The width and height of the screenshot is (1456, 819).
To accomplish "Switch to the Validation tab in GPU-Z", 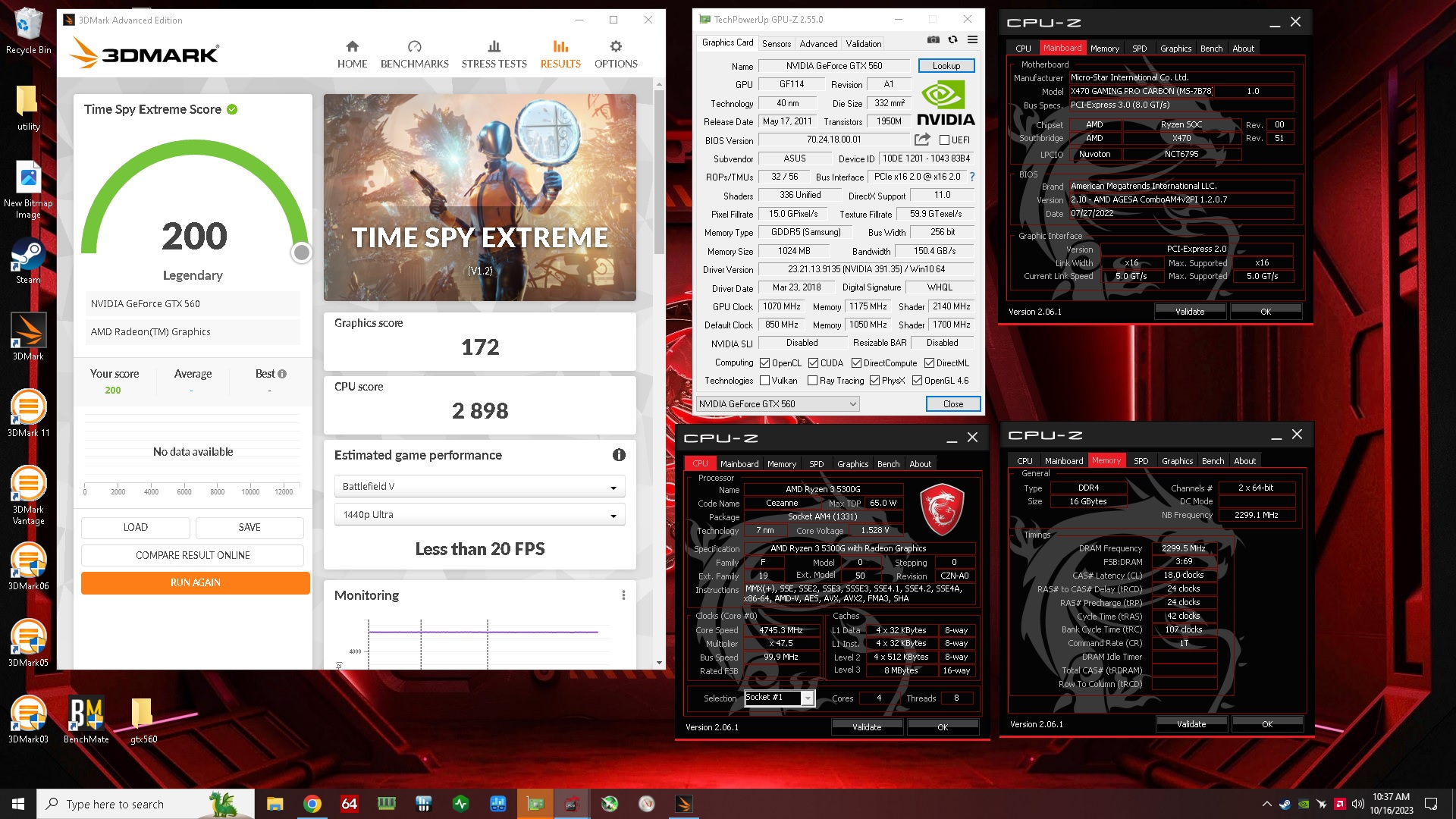I will point(864,44).
